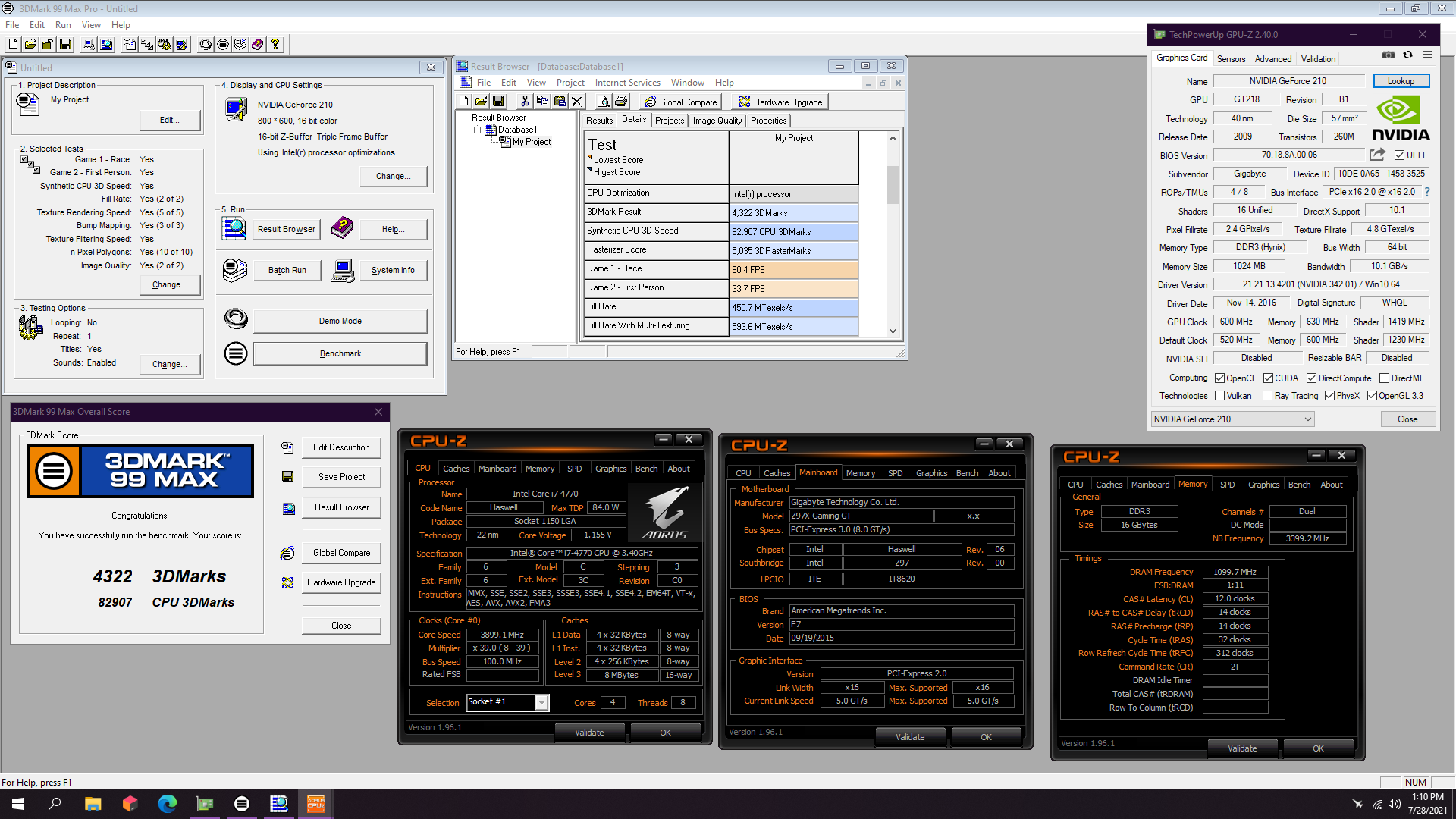This screenshot has width=1456, height=819.
Task: Click Save icon in Result Browser toolbar
Action: [498, 102]
